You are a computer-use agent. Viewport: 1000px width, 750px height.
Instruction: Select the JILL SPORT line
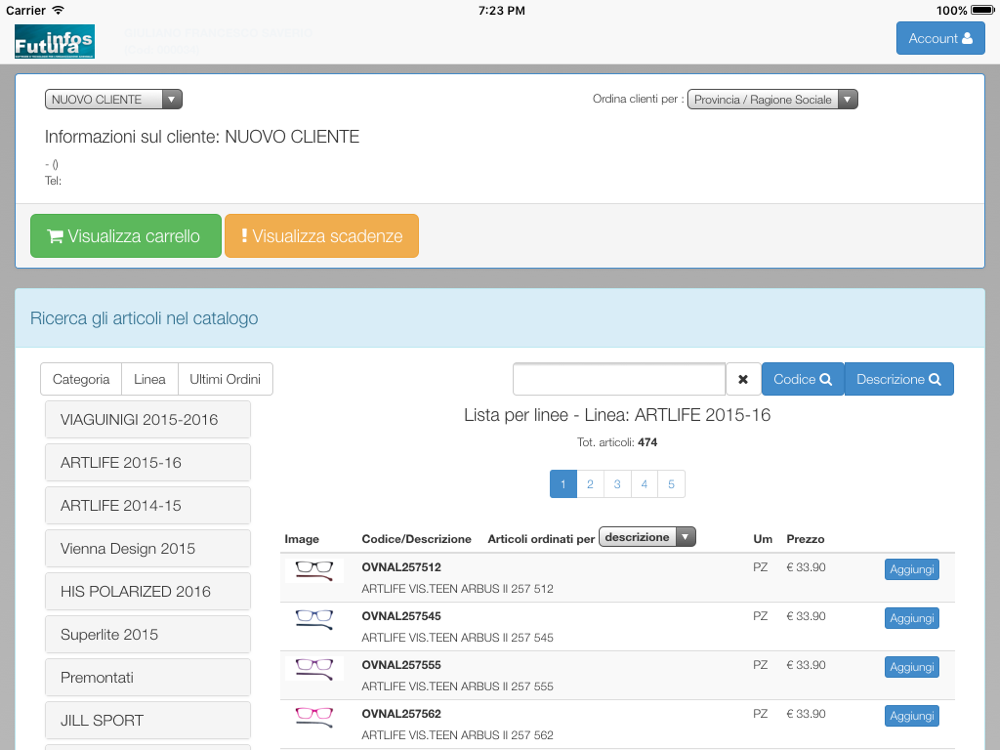click(147, 721)
